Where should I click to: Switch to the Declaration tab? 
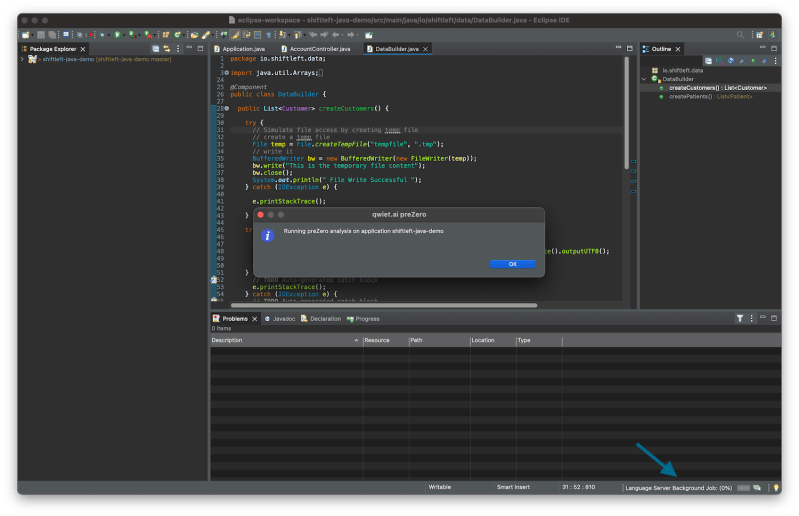point(321,318)
